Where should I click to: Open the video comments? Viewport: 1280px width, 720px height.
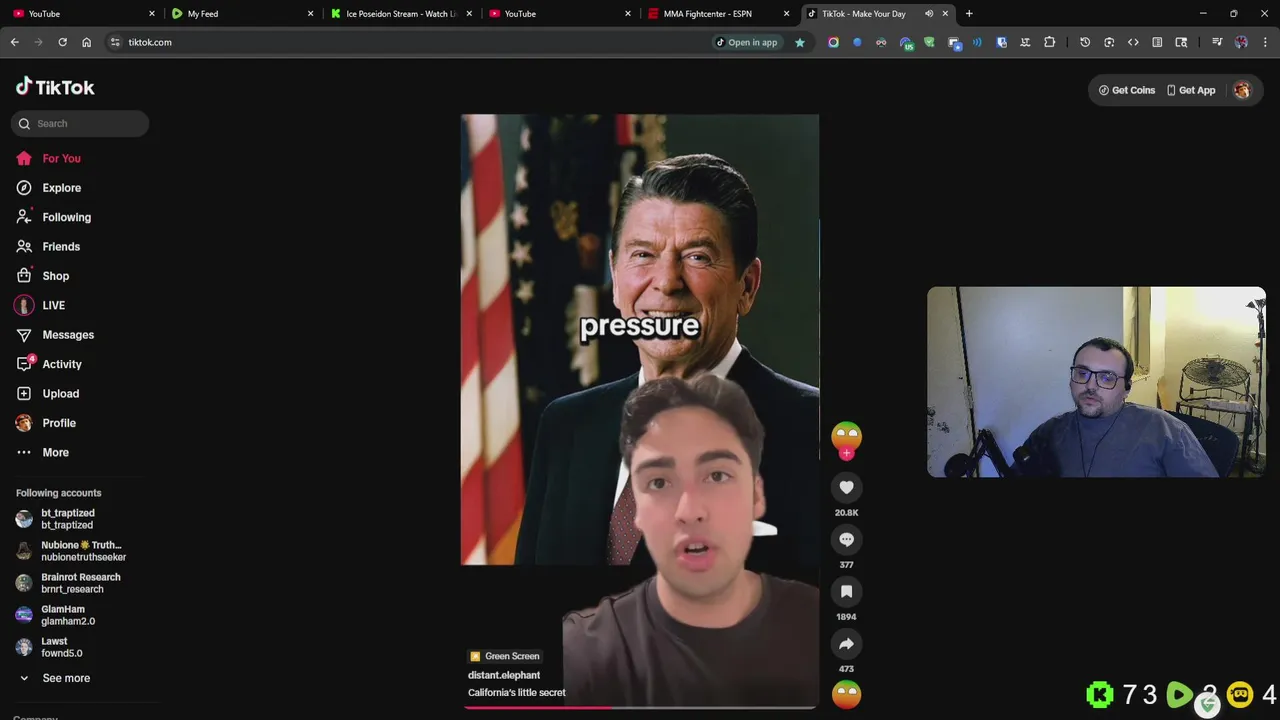(846, 539)
